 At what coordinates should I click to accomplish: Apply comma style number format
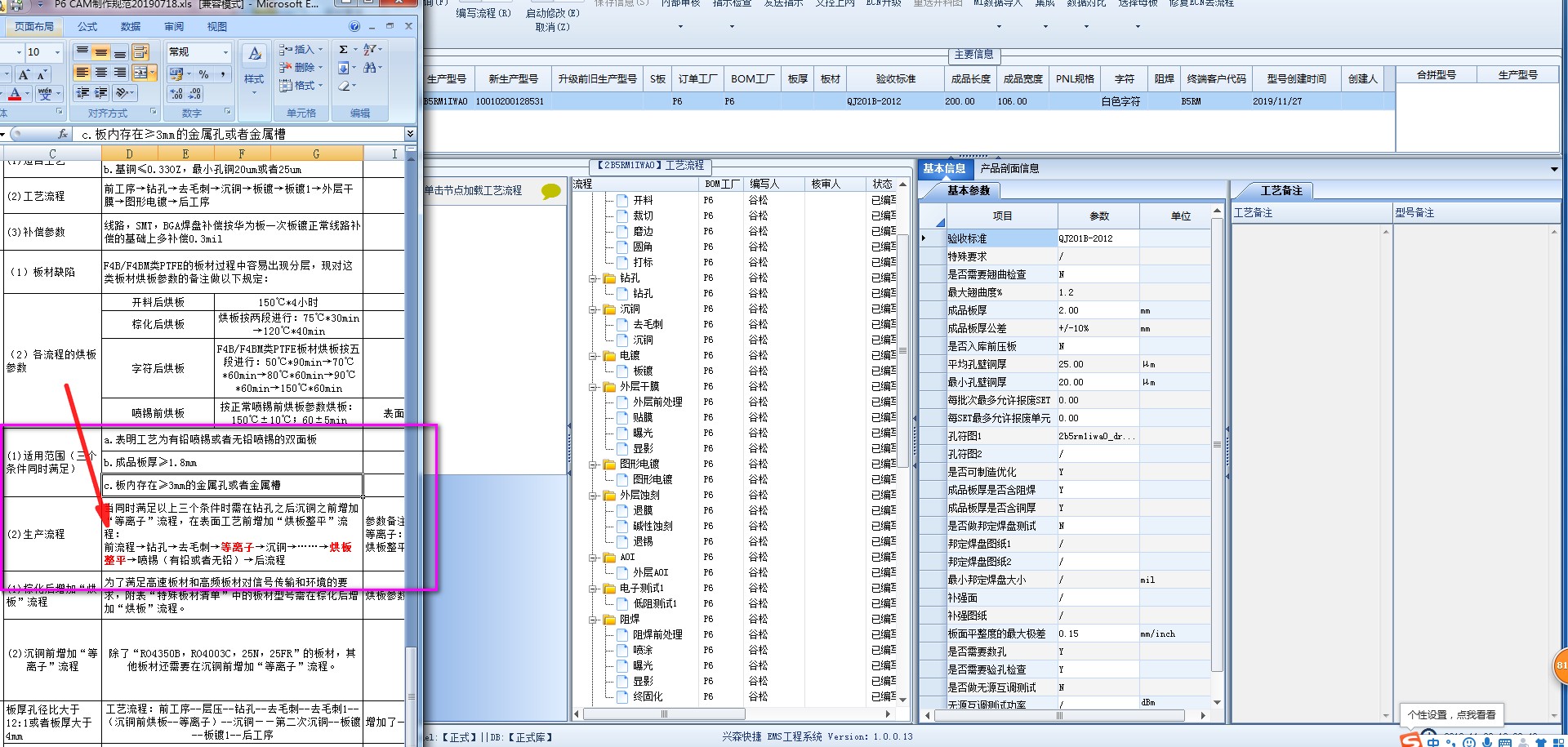pyautogui.click(x=223, y=73)
